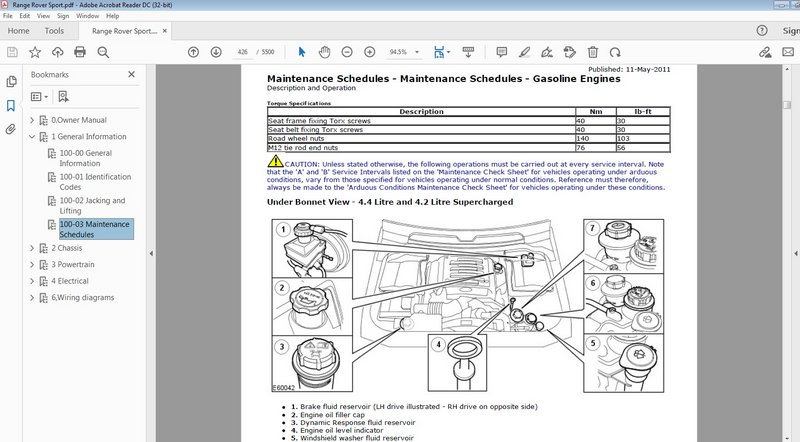
Task: Add the document to starred files
Action: [35, 52]
